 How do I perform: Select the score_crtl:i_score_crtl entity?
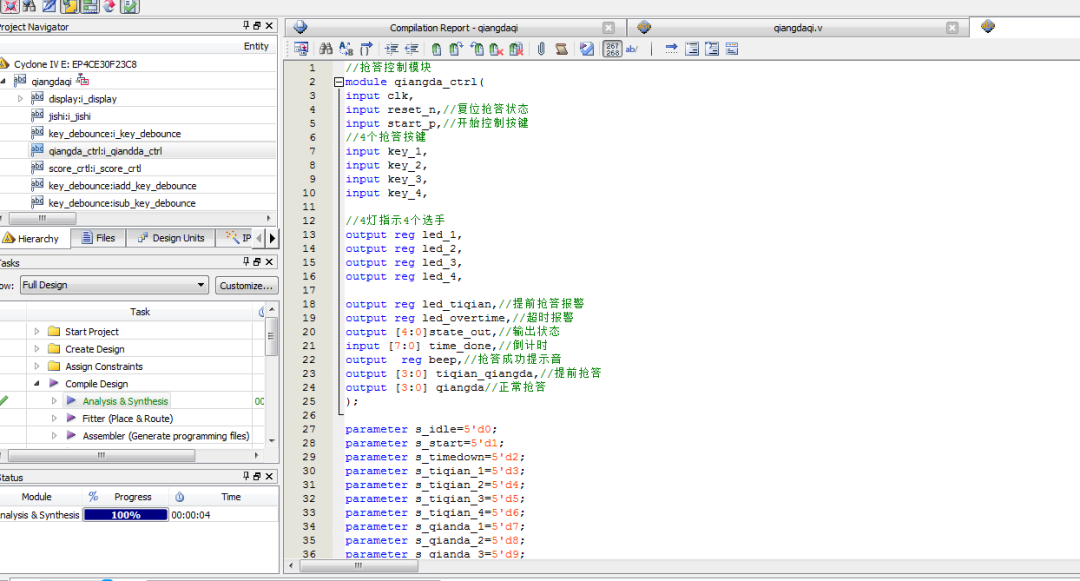point(95,169)
